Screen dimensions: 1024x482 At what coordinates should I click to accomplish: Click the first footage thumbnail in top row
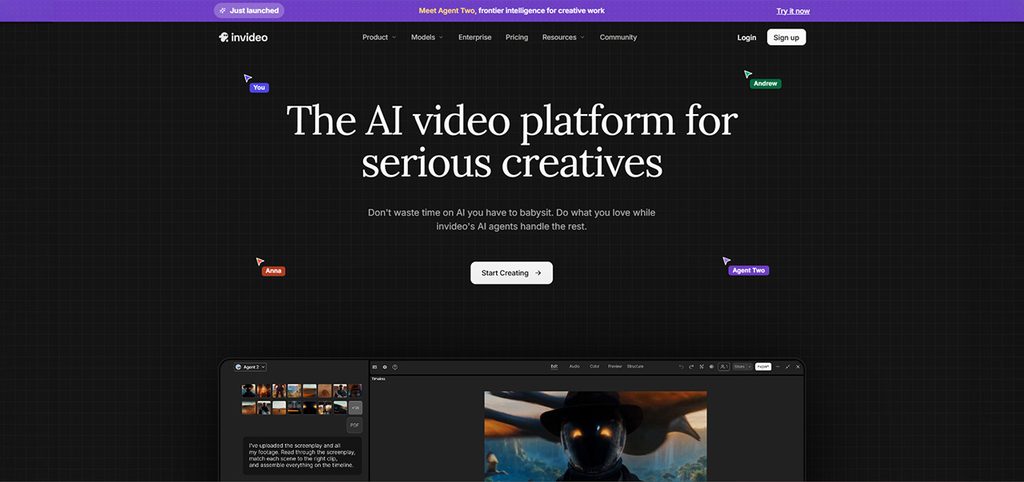248,391
